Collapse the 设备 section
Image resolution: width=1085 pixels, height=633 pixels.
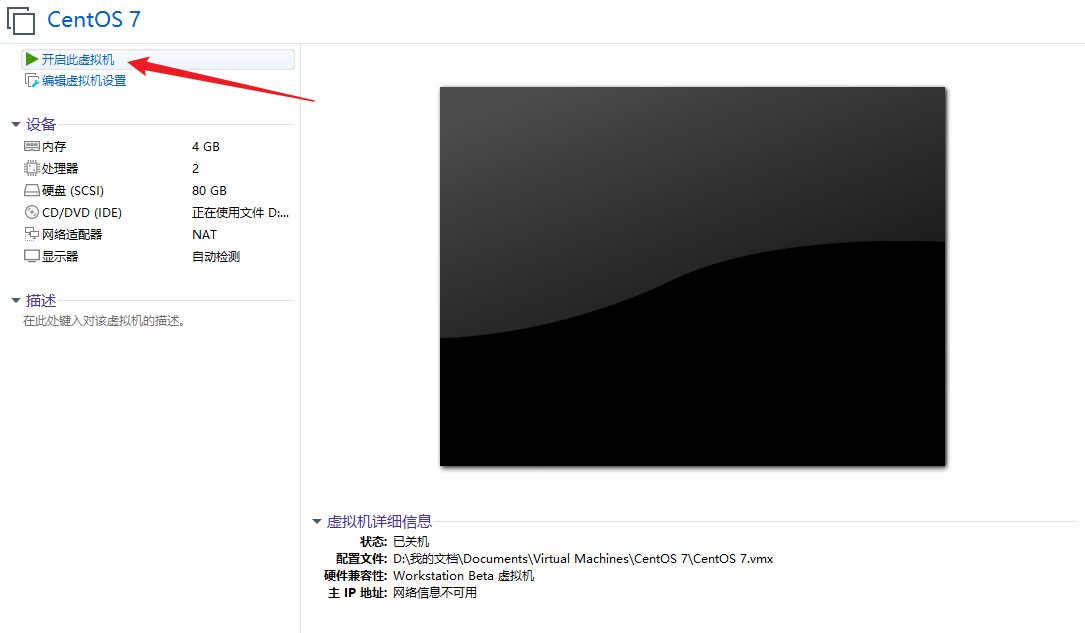tap(15, 125)
